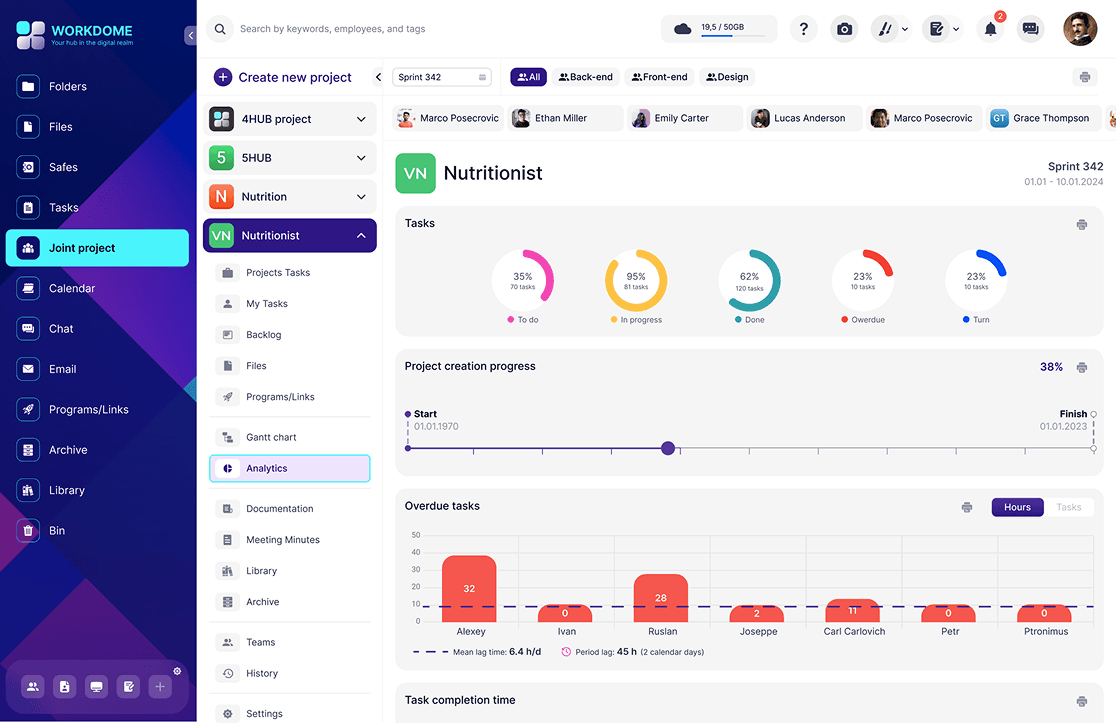Click the project progress slider handle
Image resolution: width=1116 pixels, height=723 pixels.
pyautogui.click(x=668, y=448)
